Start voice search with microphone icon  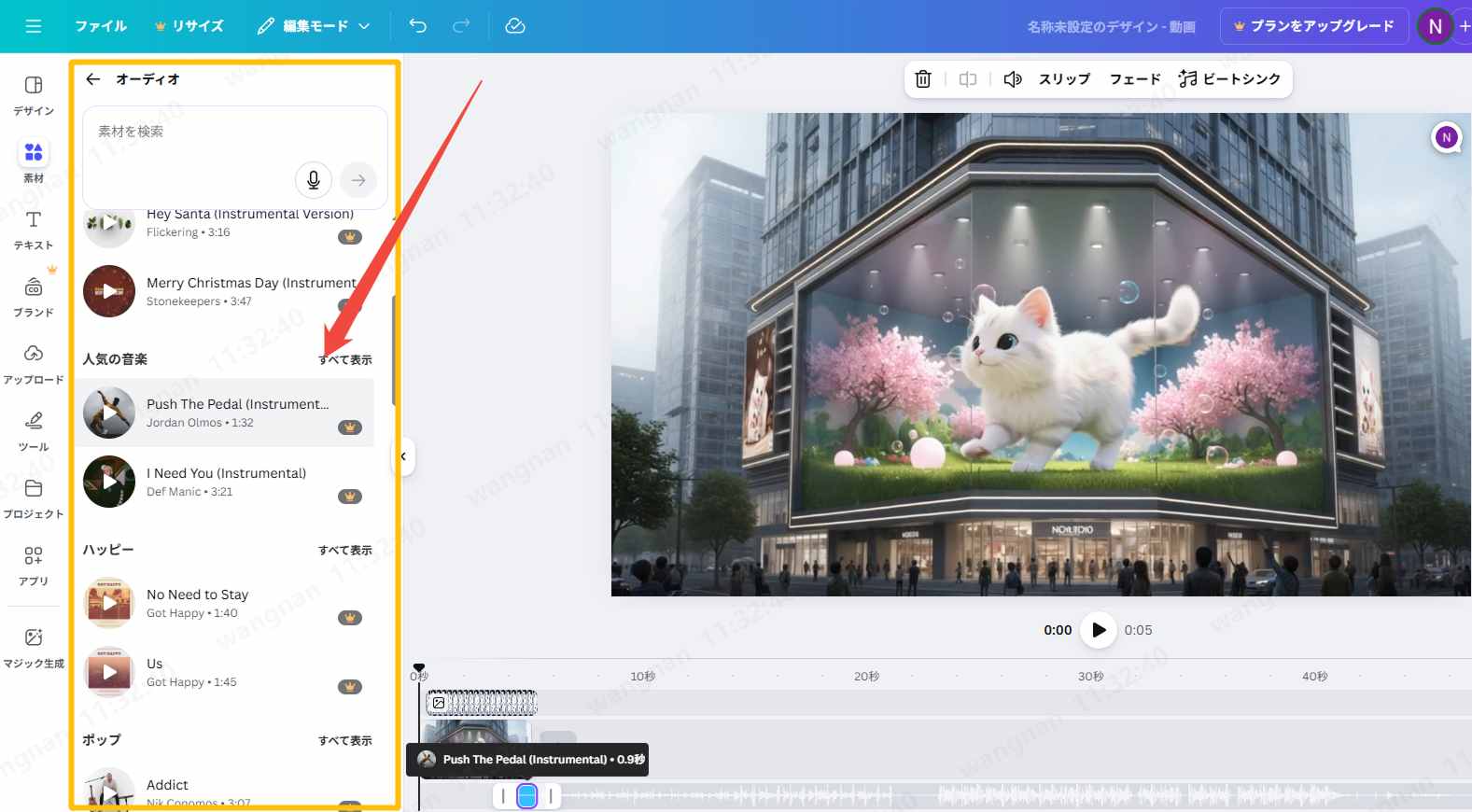(x=314, y=179)
